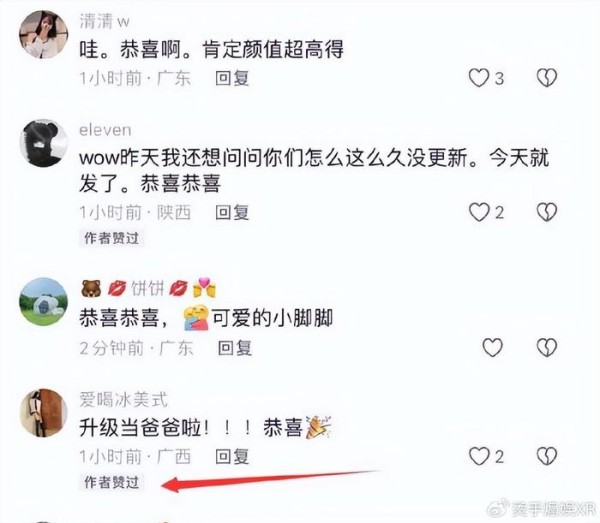Reply to 清清w's comment
600x523 pixels.
(232, 78)
